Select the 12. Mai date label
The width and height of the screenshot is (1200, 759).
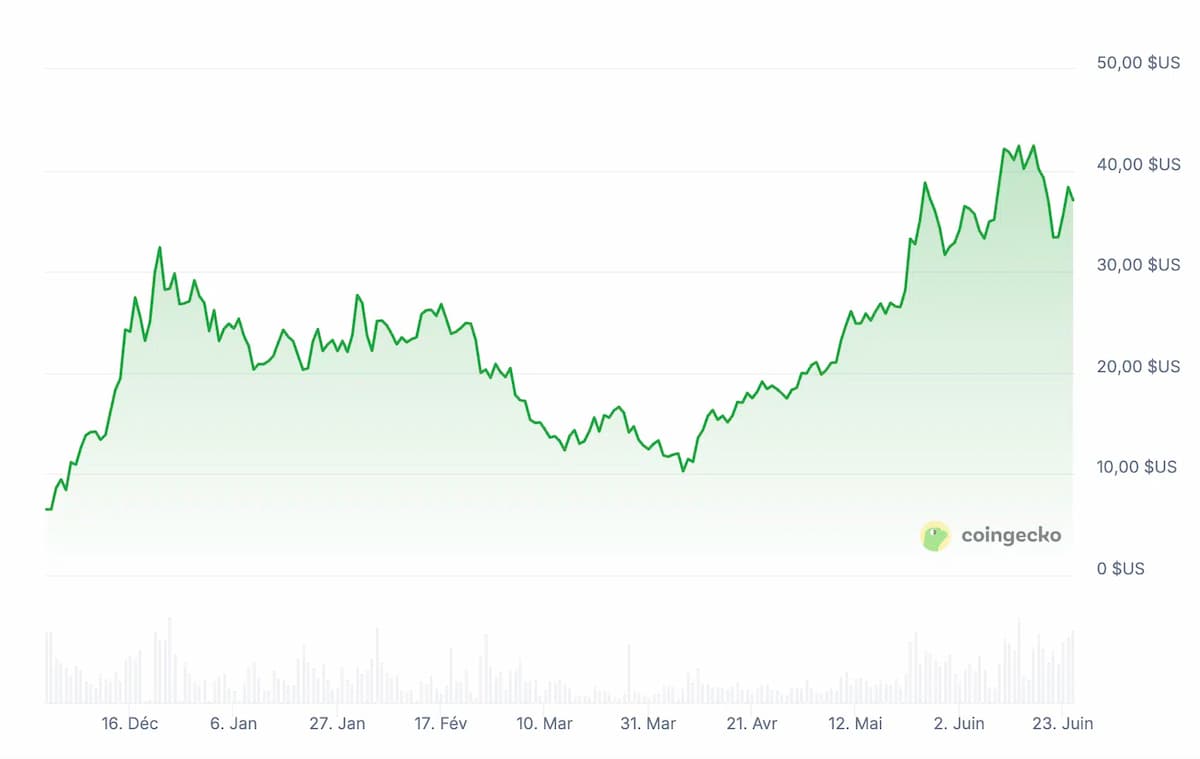(x=856, y=724)
